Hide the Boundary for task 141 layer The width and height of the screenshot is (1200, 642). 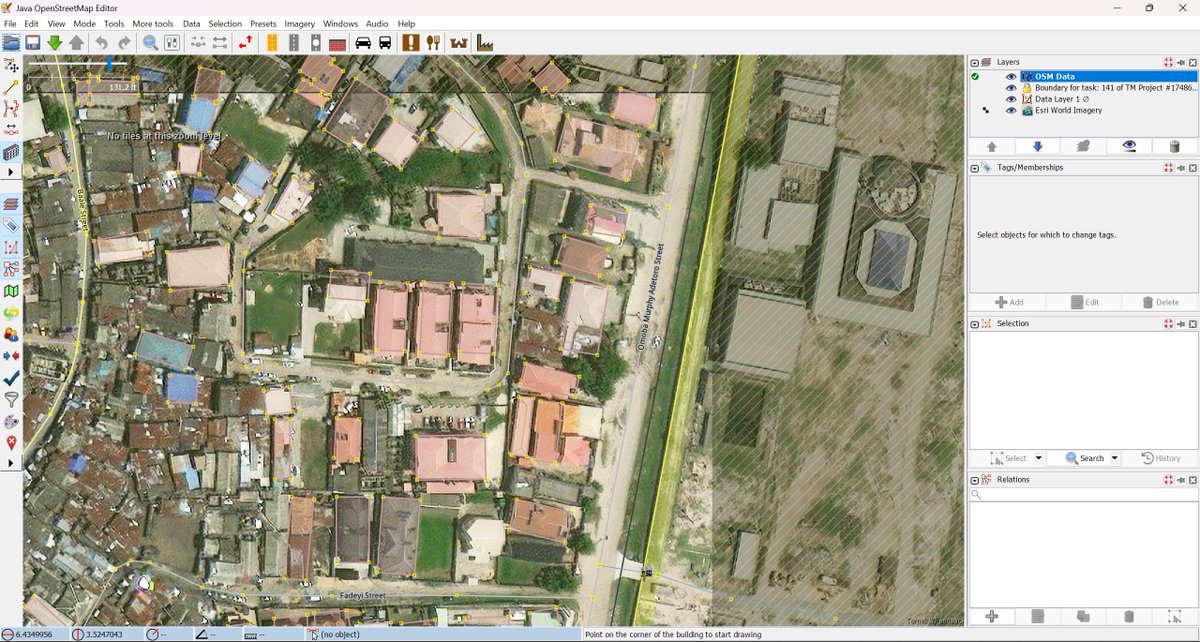click(1011, 87)
